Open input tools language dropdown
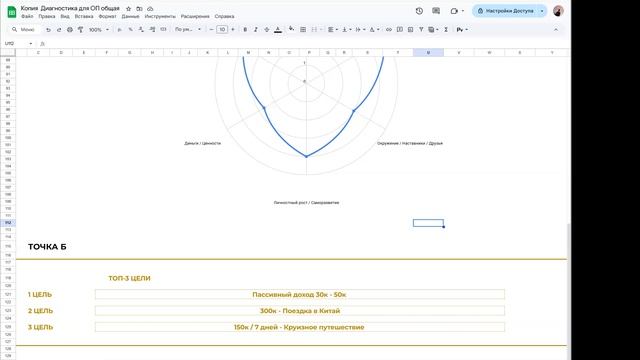 point(462,29)
